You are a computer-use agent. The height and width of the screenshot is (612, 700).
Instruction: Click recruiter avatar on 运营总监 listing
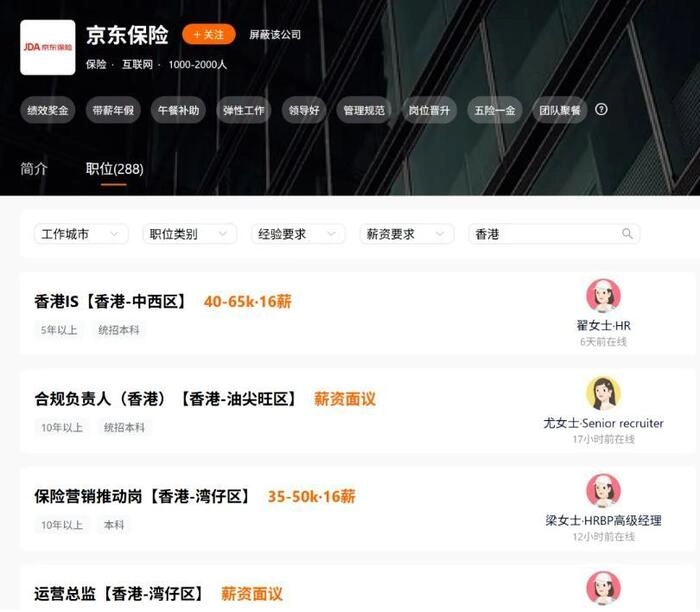tap(603, 588)
